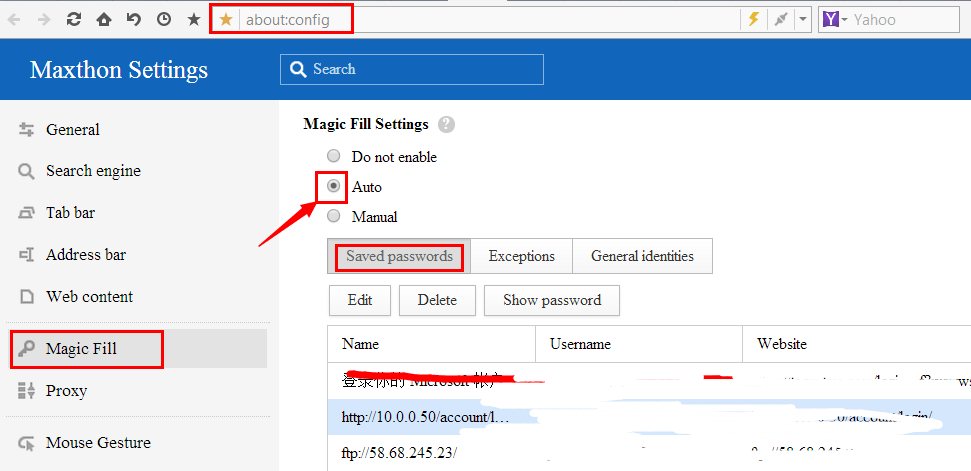Click the browser Back arrow

pos(14,20)
